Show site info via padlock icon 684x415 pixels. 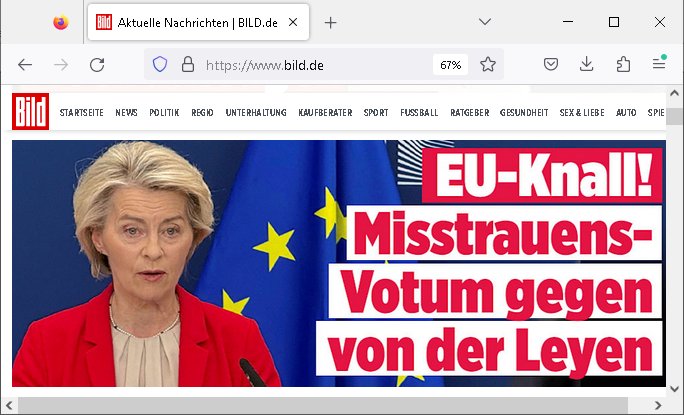point(188,65)
